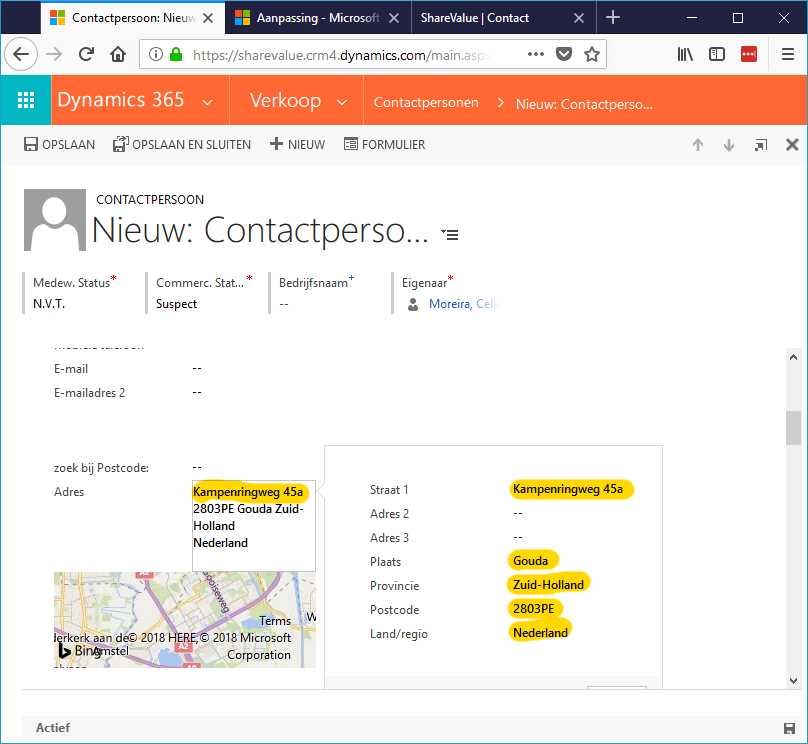Image resolution: width=808 pixels, height=744 pixels.
Task: Go to previous record with up arrow
Action: point(698,145)
